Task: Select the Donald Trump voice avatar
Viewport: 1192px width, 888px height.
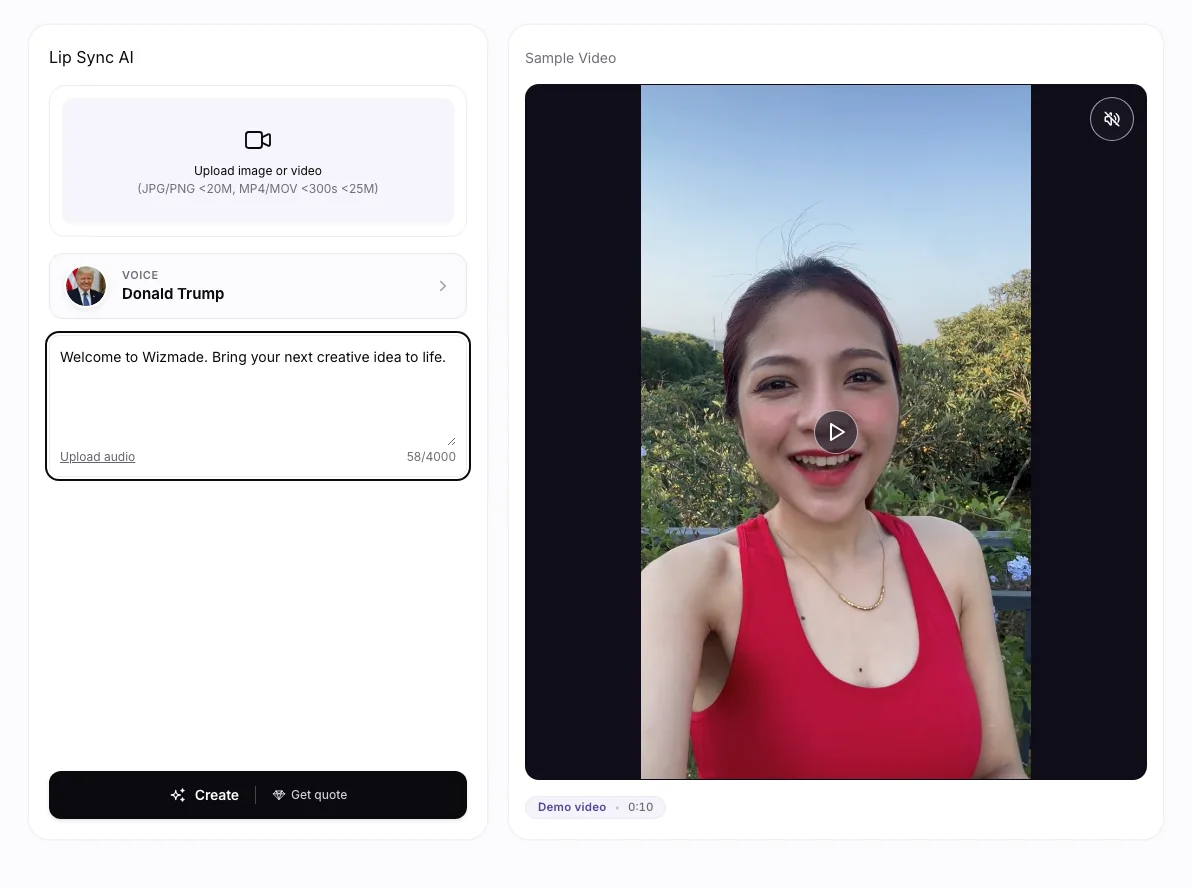Action: point(86,286)
